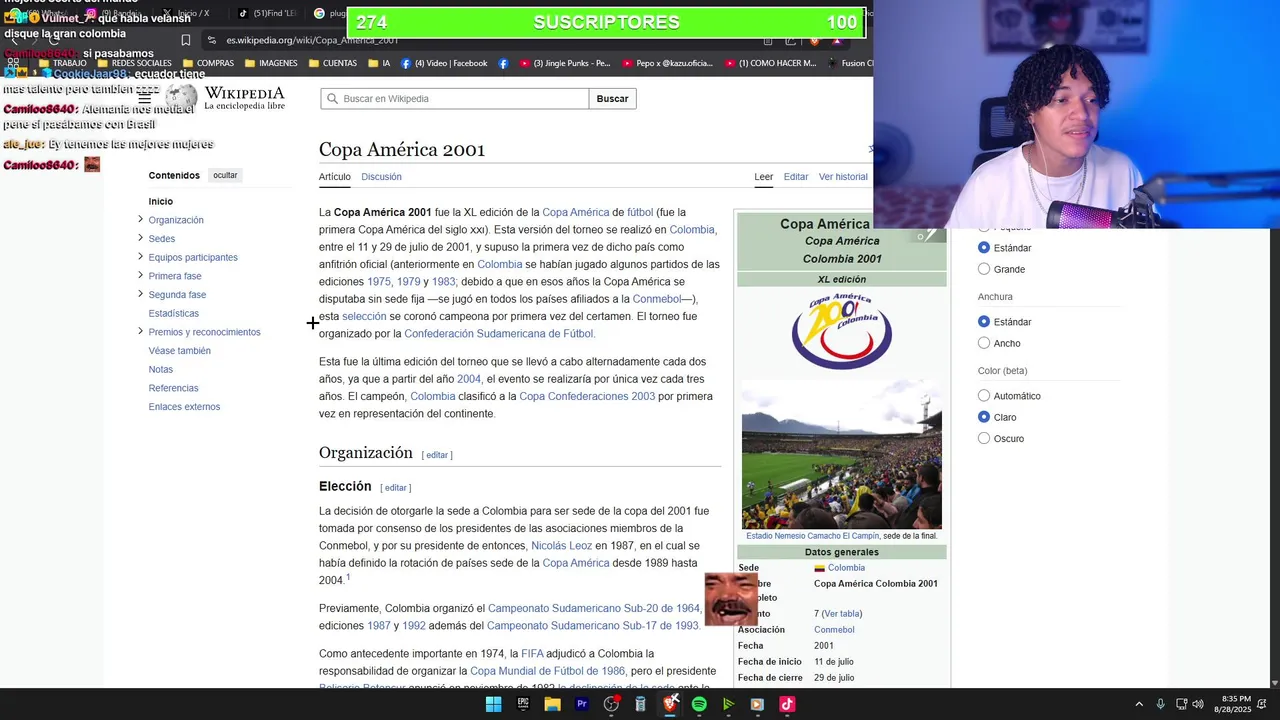Open the Jingle Punks YouTube bookmark

click(x=564, y=63)
